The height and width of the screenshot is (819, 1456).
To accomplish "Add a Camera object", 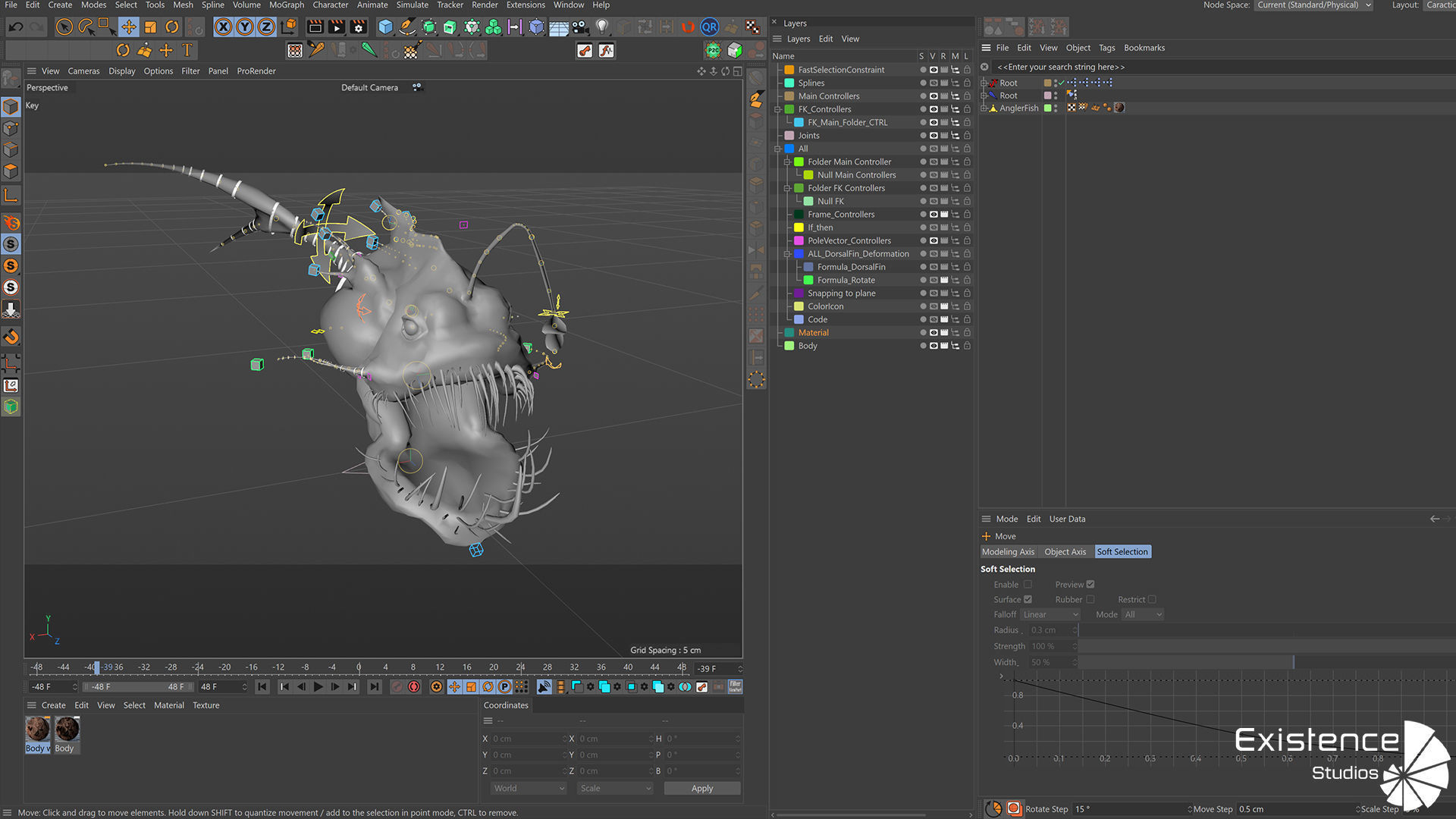I will tap(580, 28).
